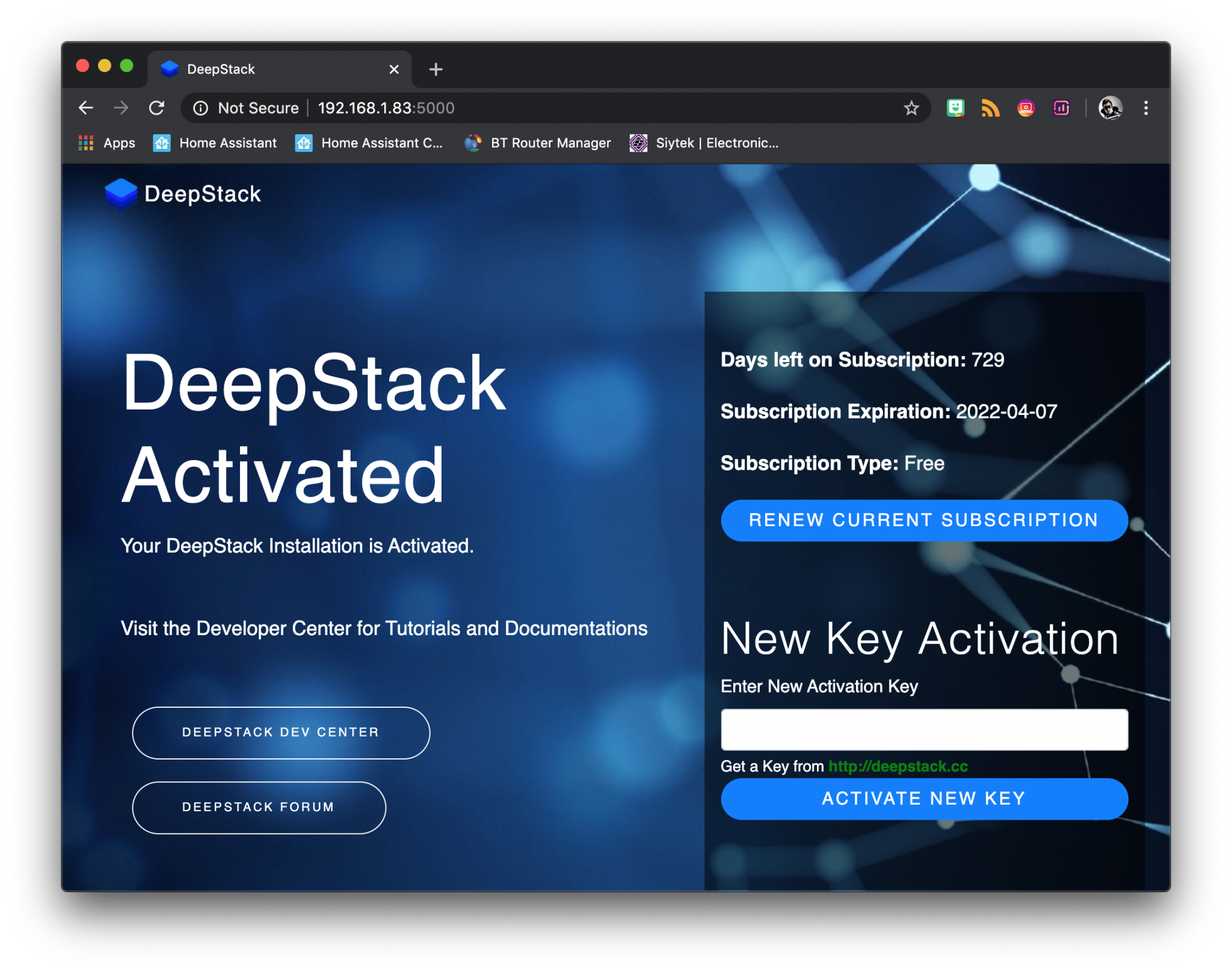Click the purple analytics extension icon
Image resolution: width=1232 pixels, height=973 pixels.
coord(1061,108)
